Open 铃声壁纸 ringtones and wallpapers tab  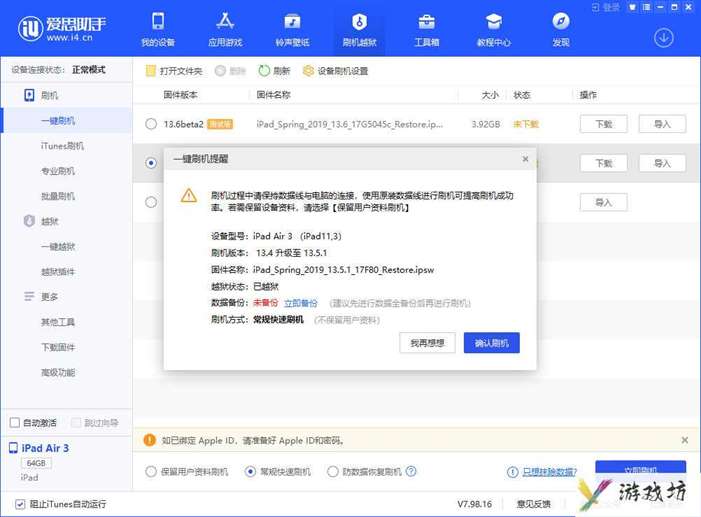click(292, 30)
